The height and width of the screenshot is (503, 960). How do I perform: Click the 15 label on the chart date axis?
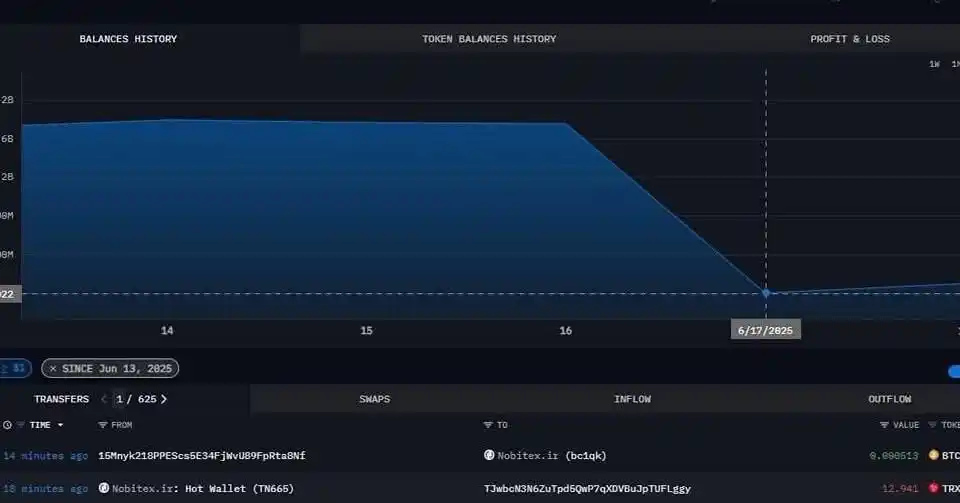point(366,330)
